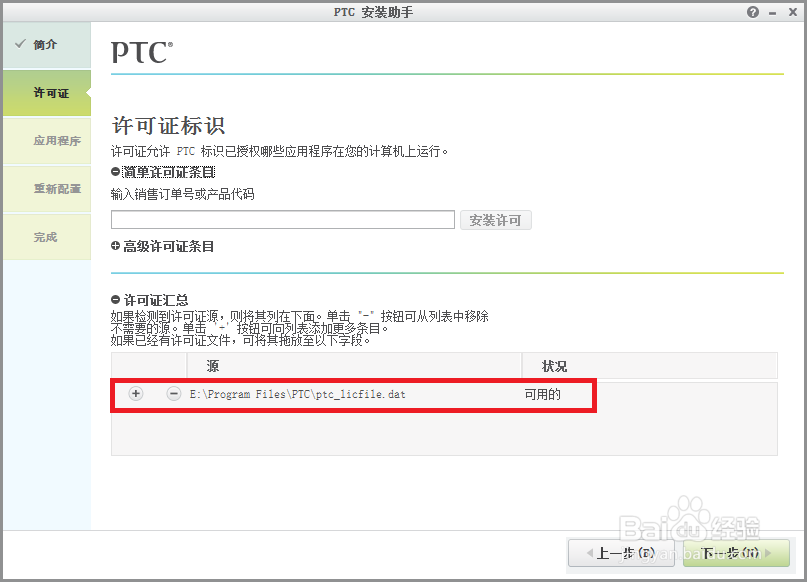Minimize the PTC 安装助手 window
Screen dimensions: 807x582
772,13
